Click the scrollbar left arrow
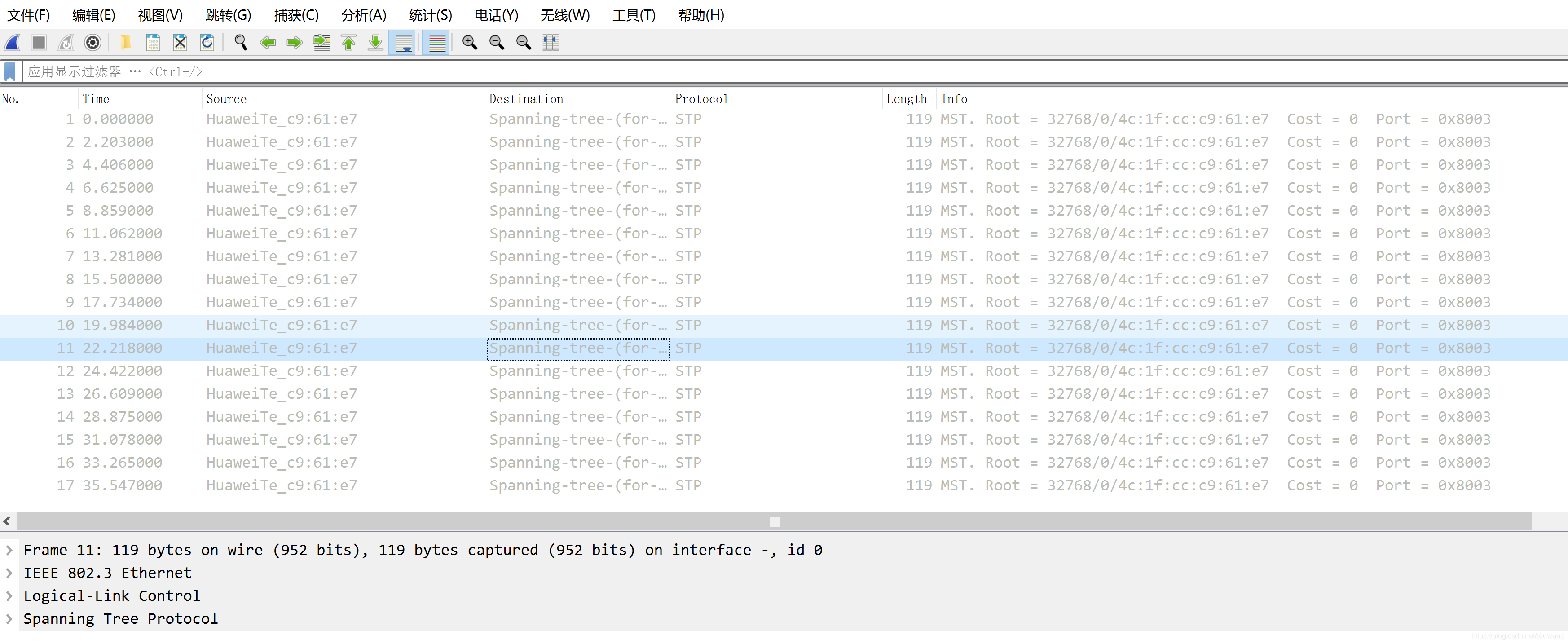Viewport: 1568px width, 644px height. 7,522
